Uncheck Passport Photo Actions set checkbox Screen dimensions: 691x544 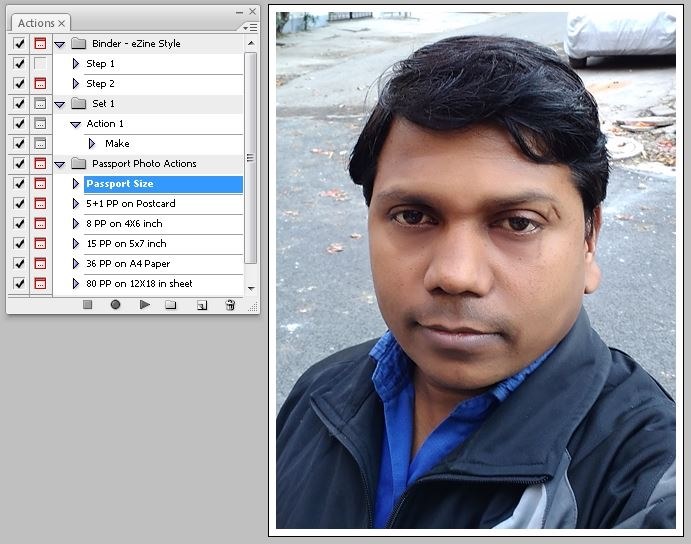19,164
